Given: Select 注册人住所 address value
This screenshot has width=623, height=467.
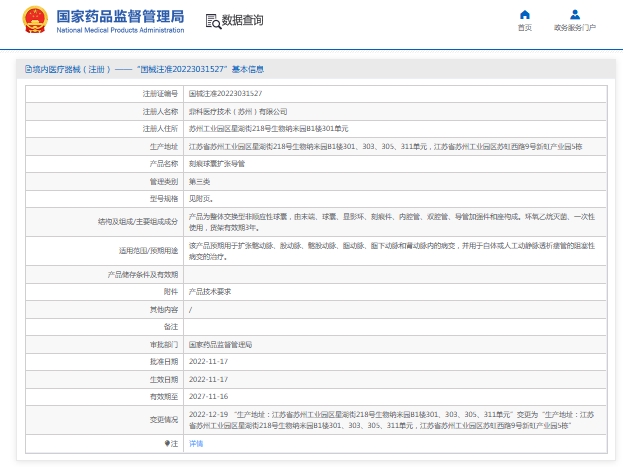Looking at the screenshot, I should tap(268, 129).
